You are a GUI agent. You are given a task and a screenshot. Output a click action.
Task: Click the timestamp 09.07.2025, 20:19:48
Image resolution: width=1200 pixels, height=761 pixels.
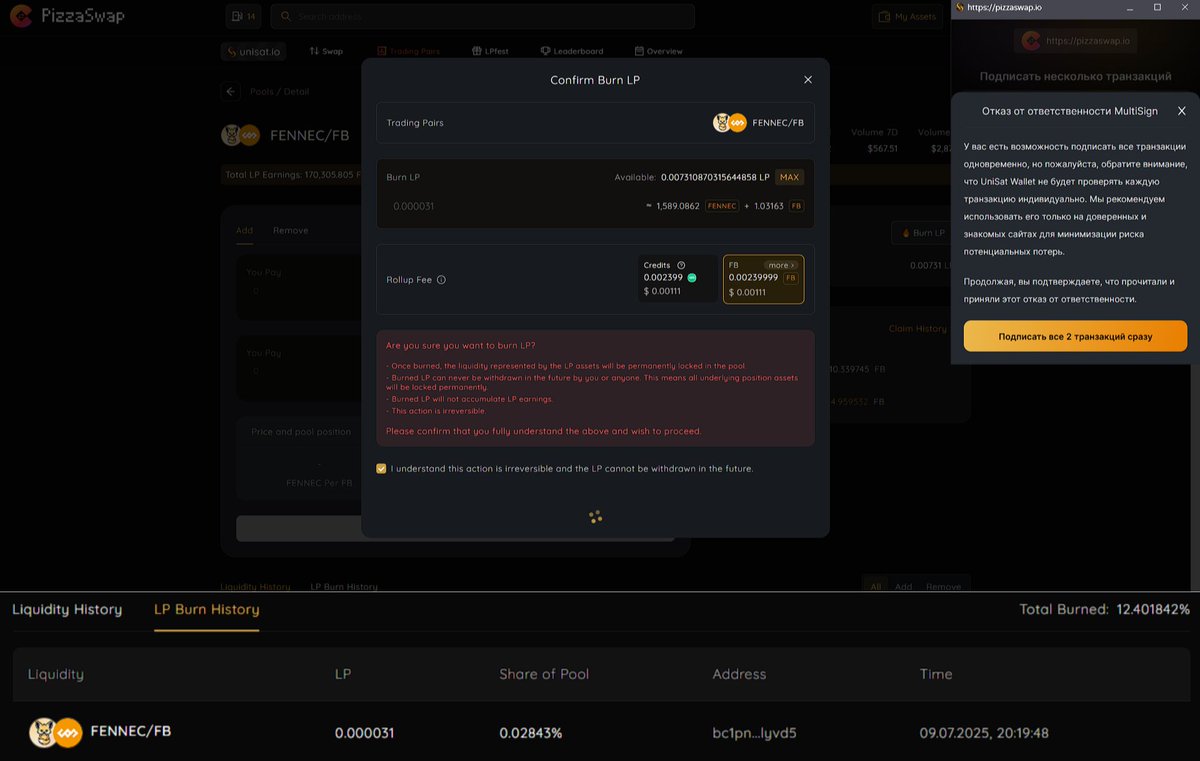[984, 733]
